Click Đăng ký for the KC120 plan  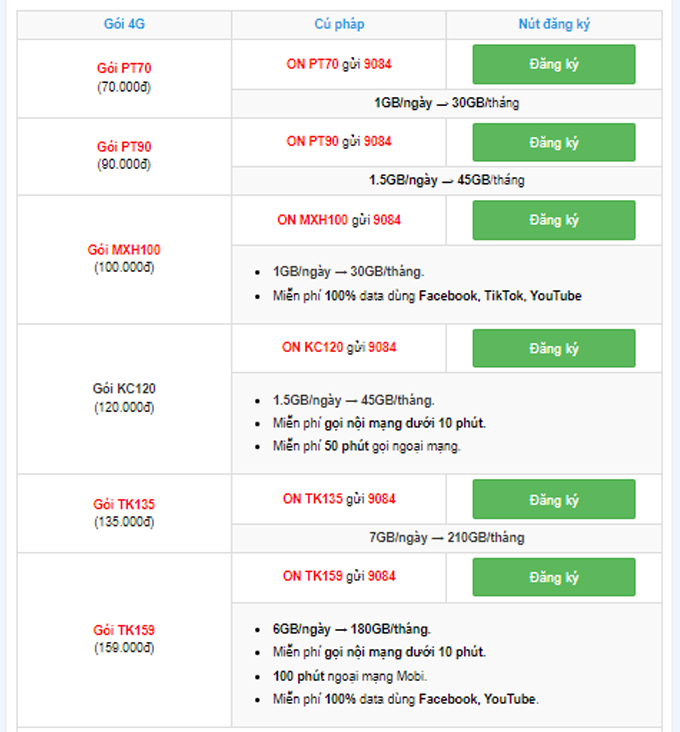point(553,349)
